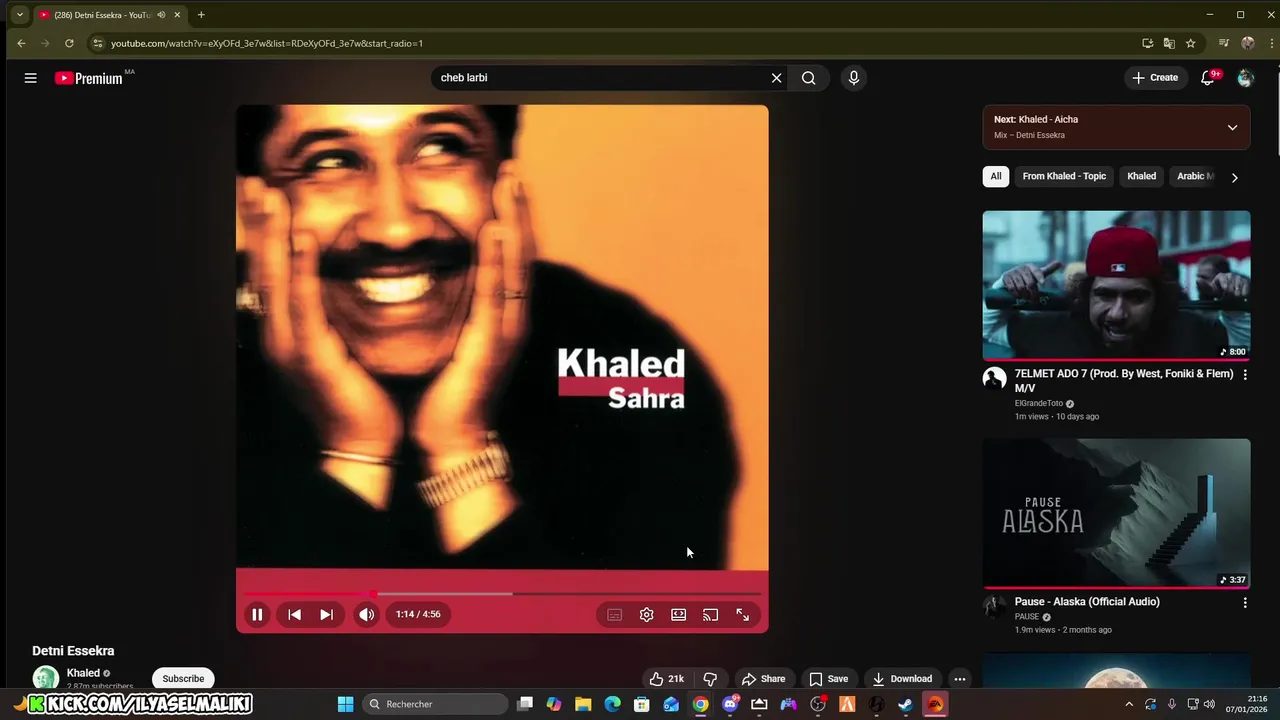
Task: Open a new Chrome tab
Action: pos(201,15)
